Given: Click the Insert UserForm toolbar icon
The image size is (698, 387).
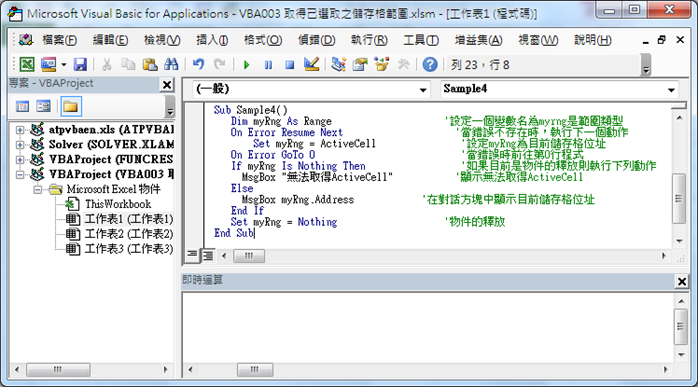Looking at the screenshot, I should click(x=49, y=65).
